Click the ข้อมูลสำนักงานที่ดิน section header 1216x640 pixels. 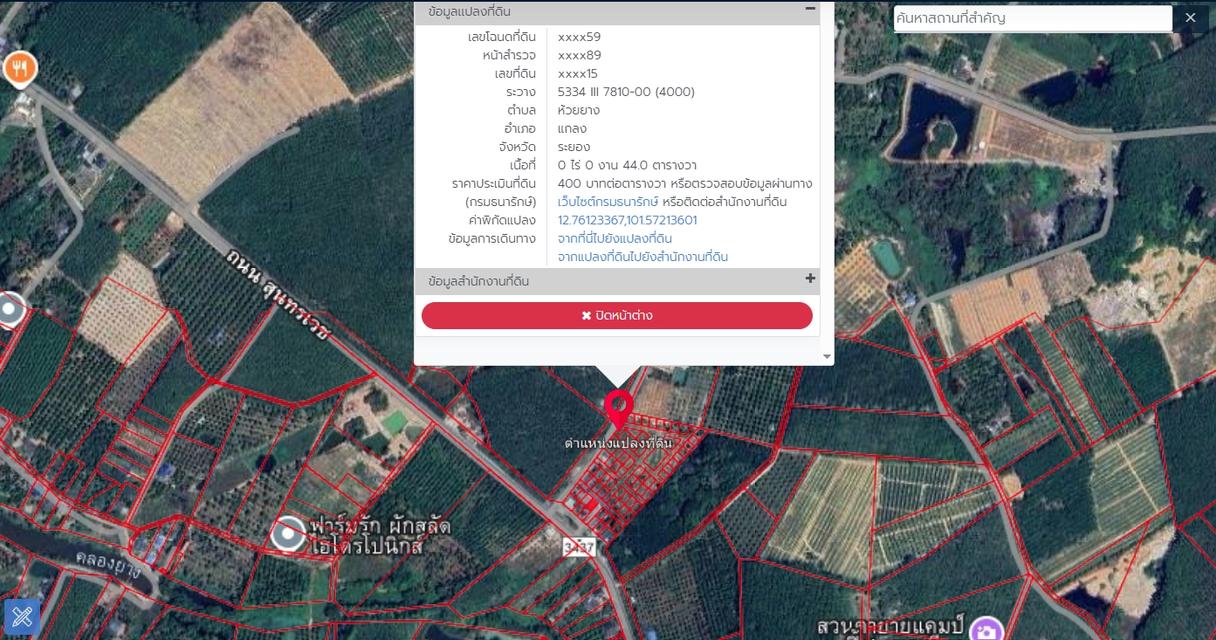478,282
